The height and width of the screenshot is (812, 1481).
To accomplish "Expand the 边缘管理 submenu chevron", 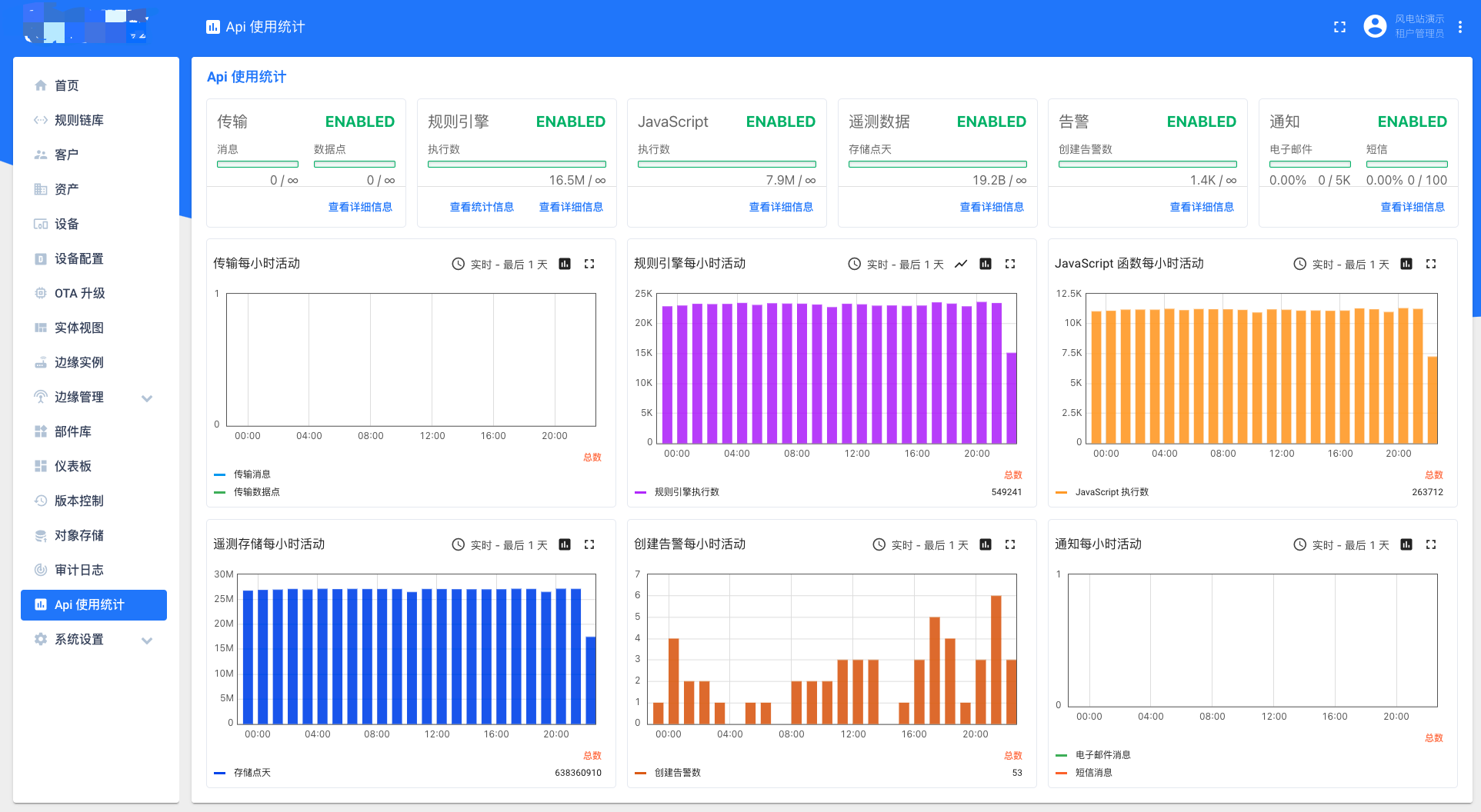I will point(147,398).
